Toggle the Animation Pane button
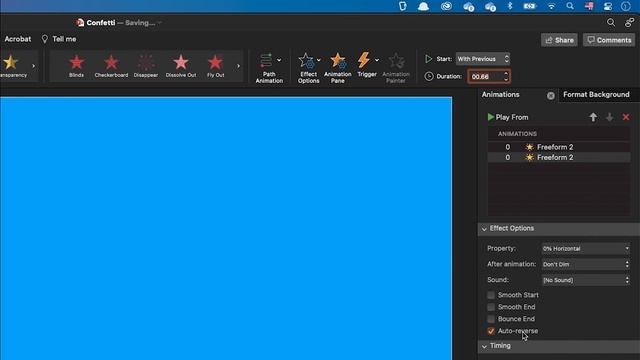Viewport: 640px width, 360px height. pos(338,68)
